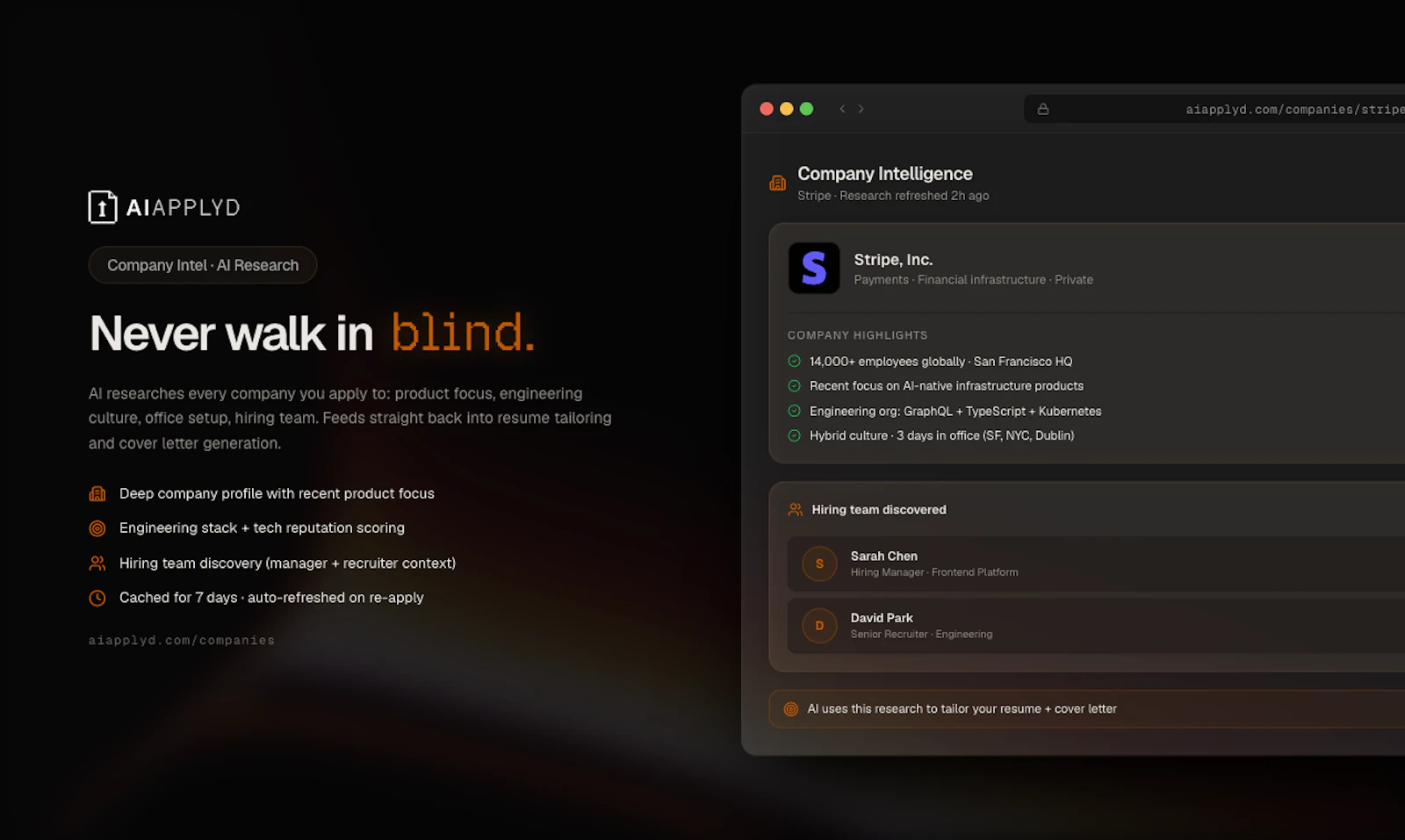This screenshot has width=1405, height=840.
Task: Click Cached for 7 days feature text
Action: (271, 598)
